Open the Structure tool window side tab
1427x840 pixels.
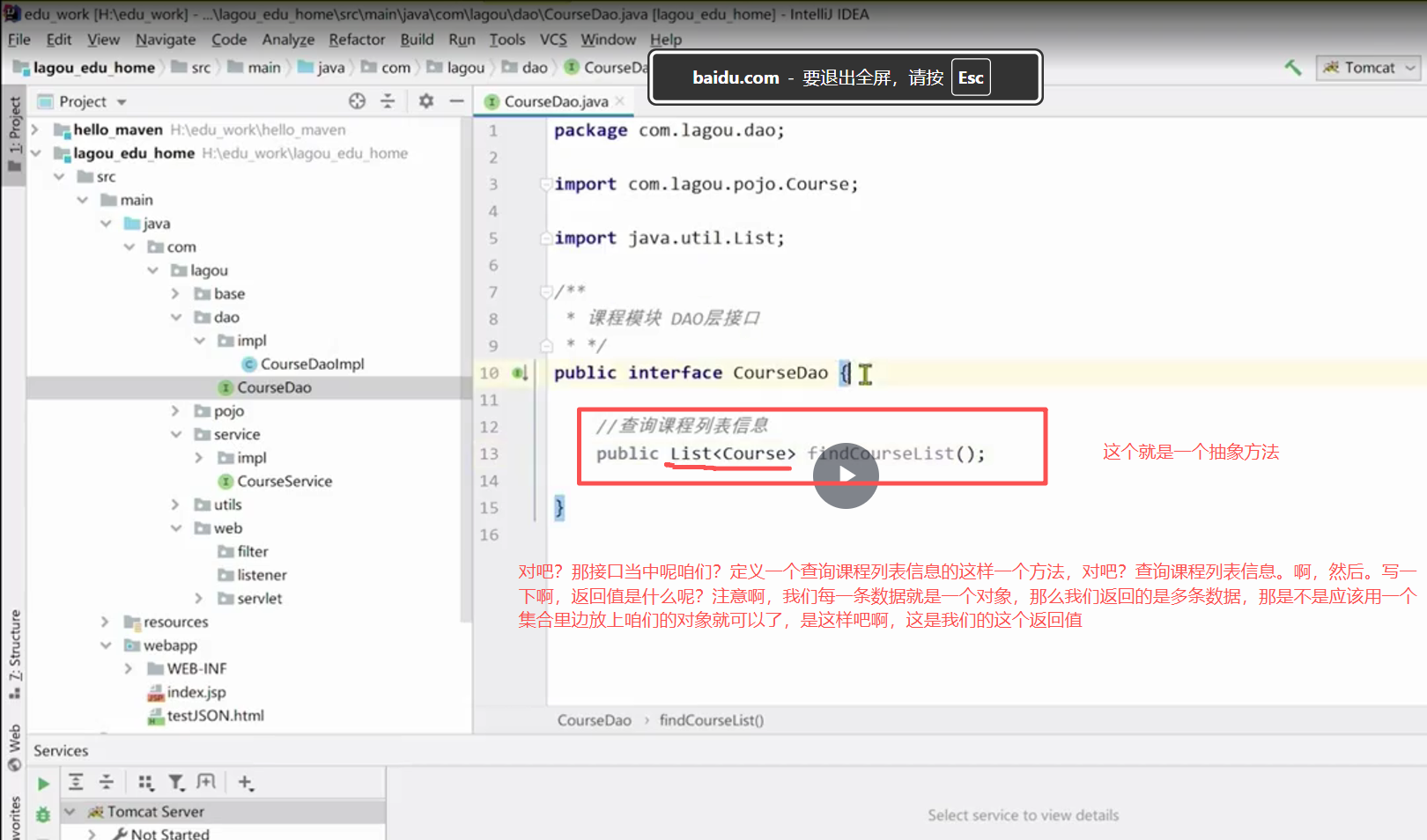tap(14, 653)
